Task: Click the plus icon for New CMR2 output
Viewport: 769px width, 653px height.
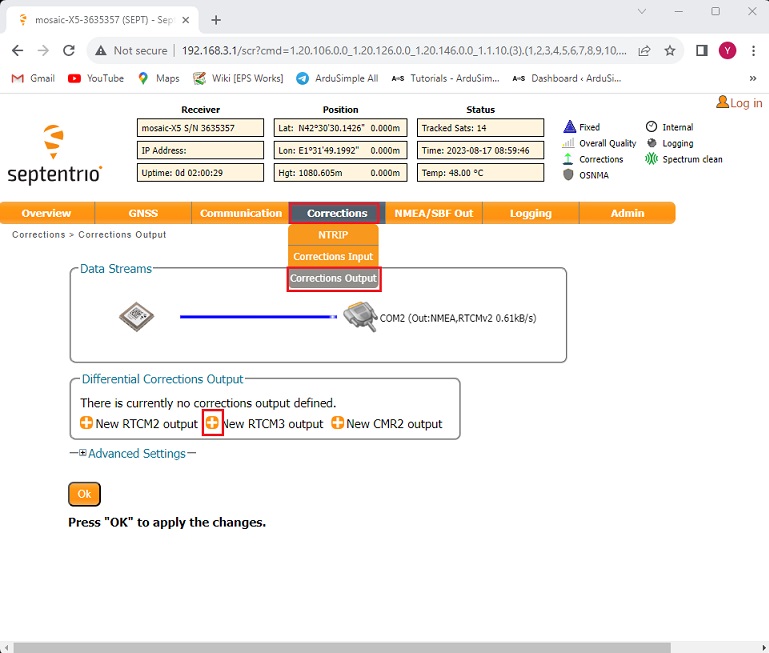Action: 337,424
